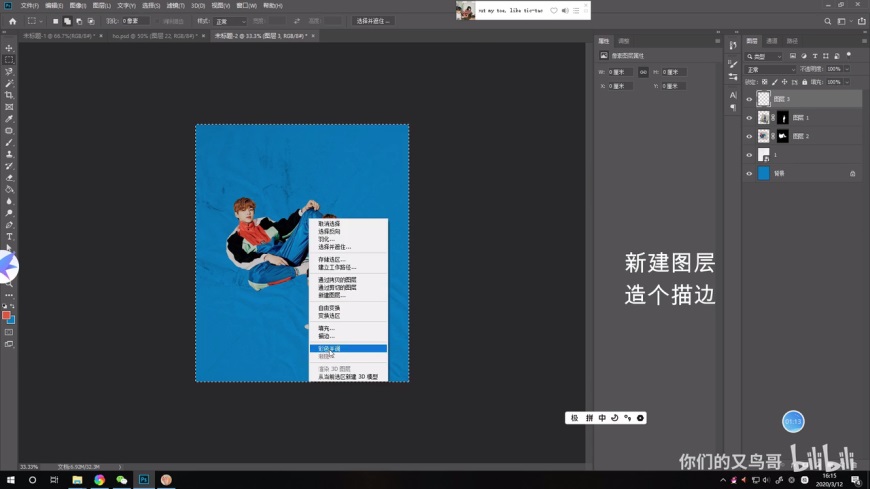Image resolution: width=870 pixels, height=489 pixels.
Task: Open the workspace switcher icon dropdown
Action: pyautogui.click(x=844, y=21)
